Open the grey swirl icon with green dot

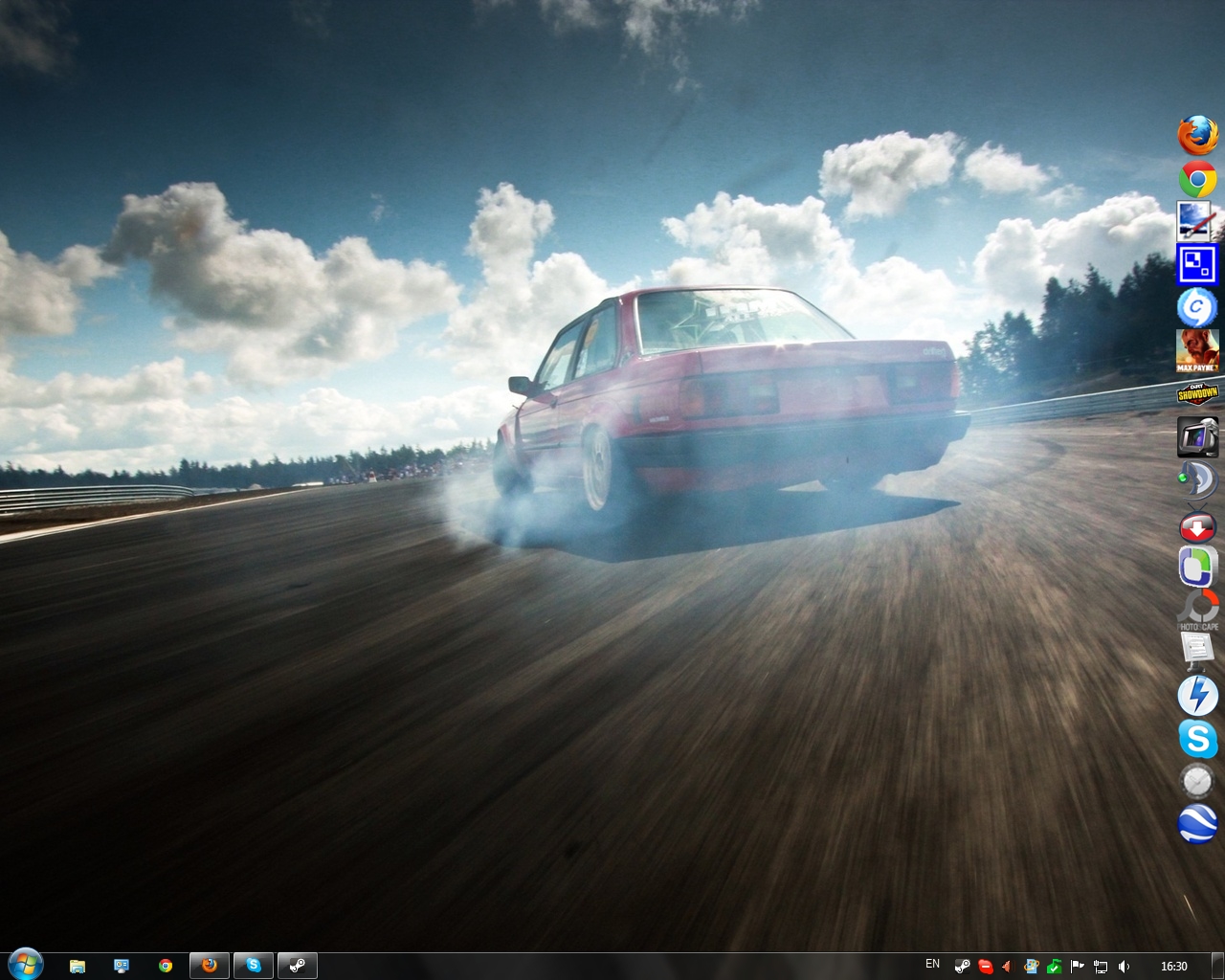(x=1197, y=479)
